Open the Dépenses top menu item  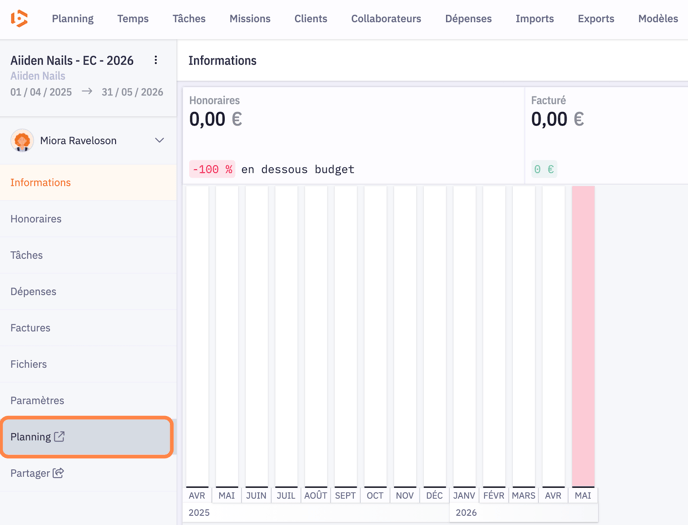[468, 19]
